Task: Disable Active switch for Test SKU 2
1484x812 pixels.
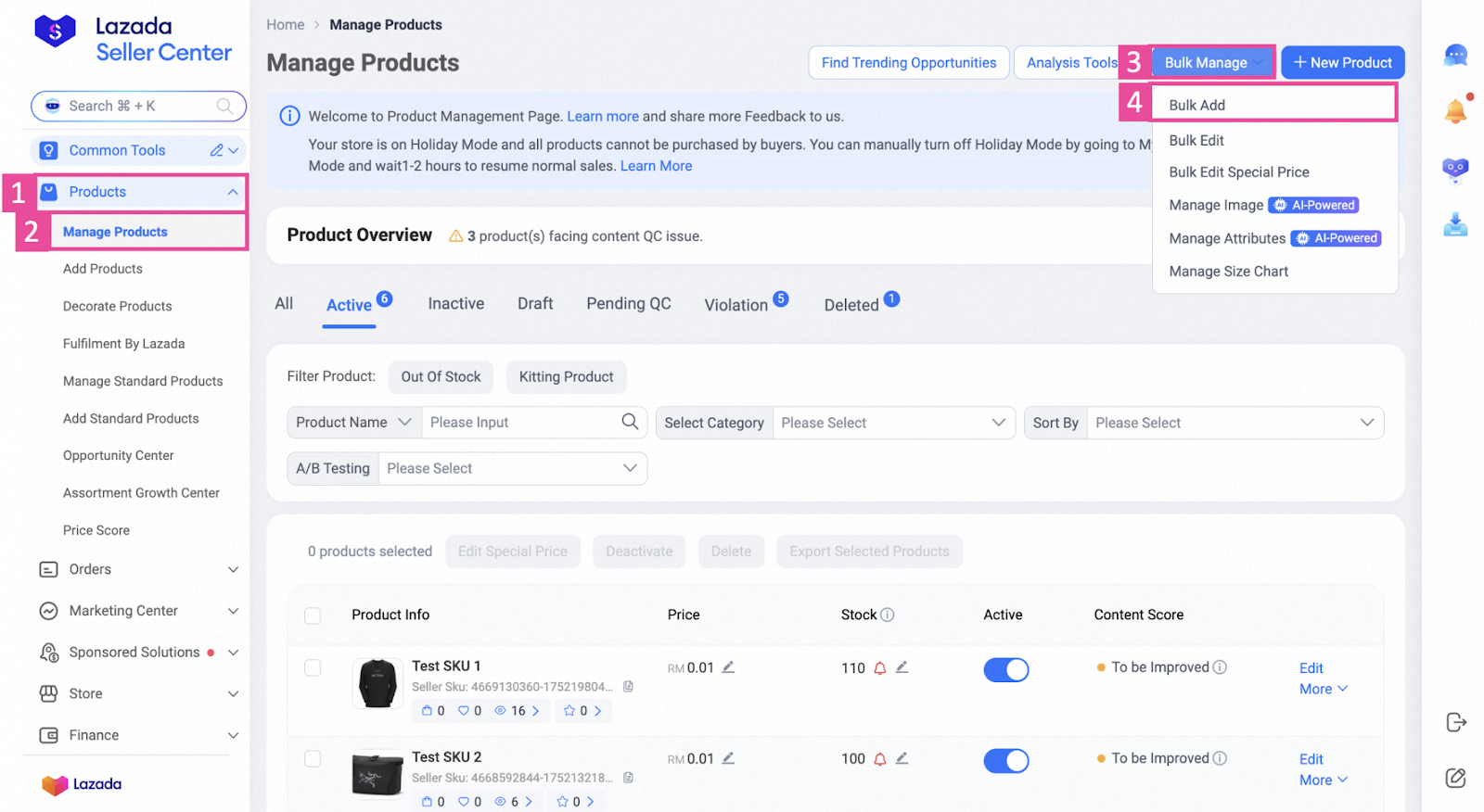Action: [1005, 760]
